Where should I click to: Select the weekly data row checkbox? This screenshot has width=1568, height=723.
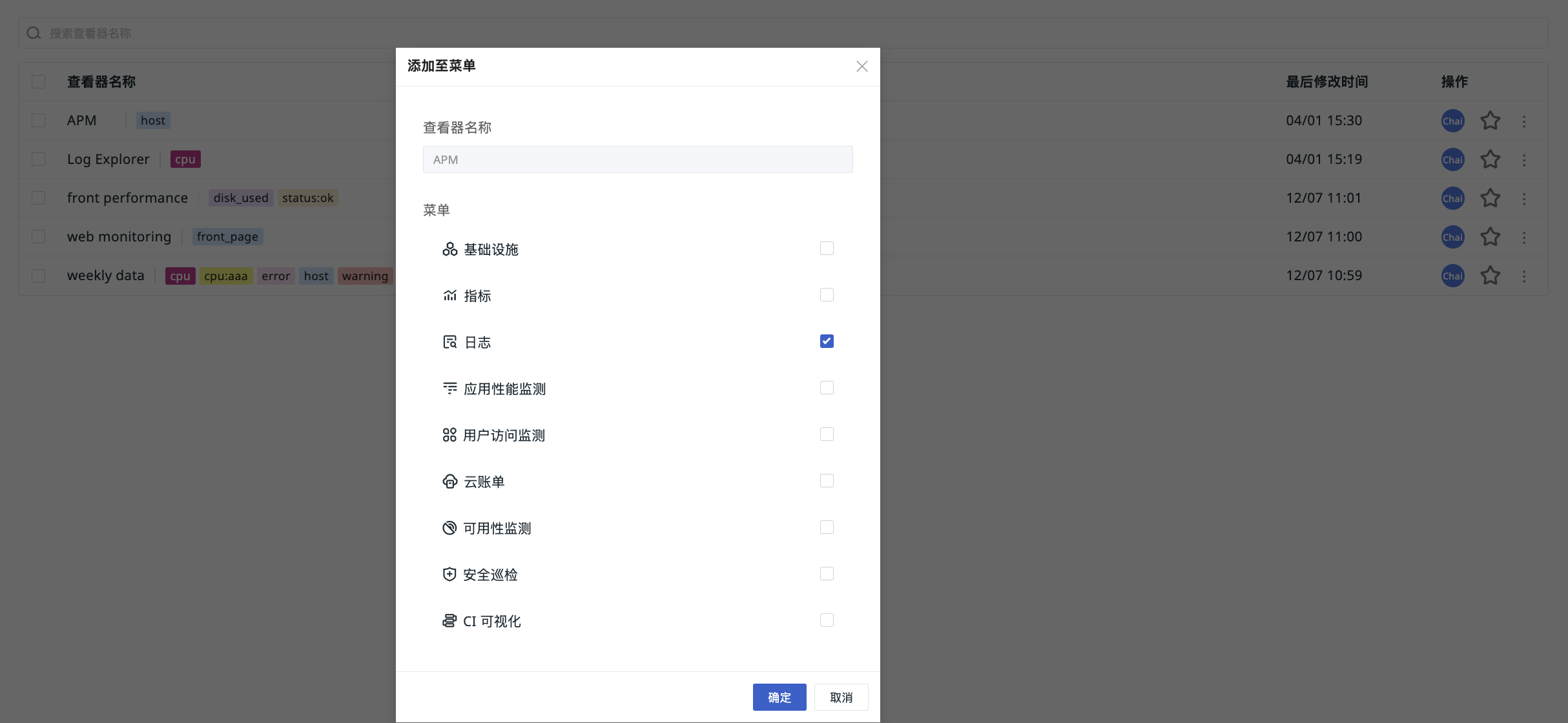point(39,276)
